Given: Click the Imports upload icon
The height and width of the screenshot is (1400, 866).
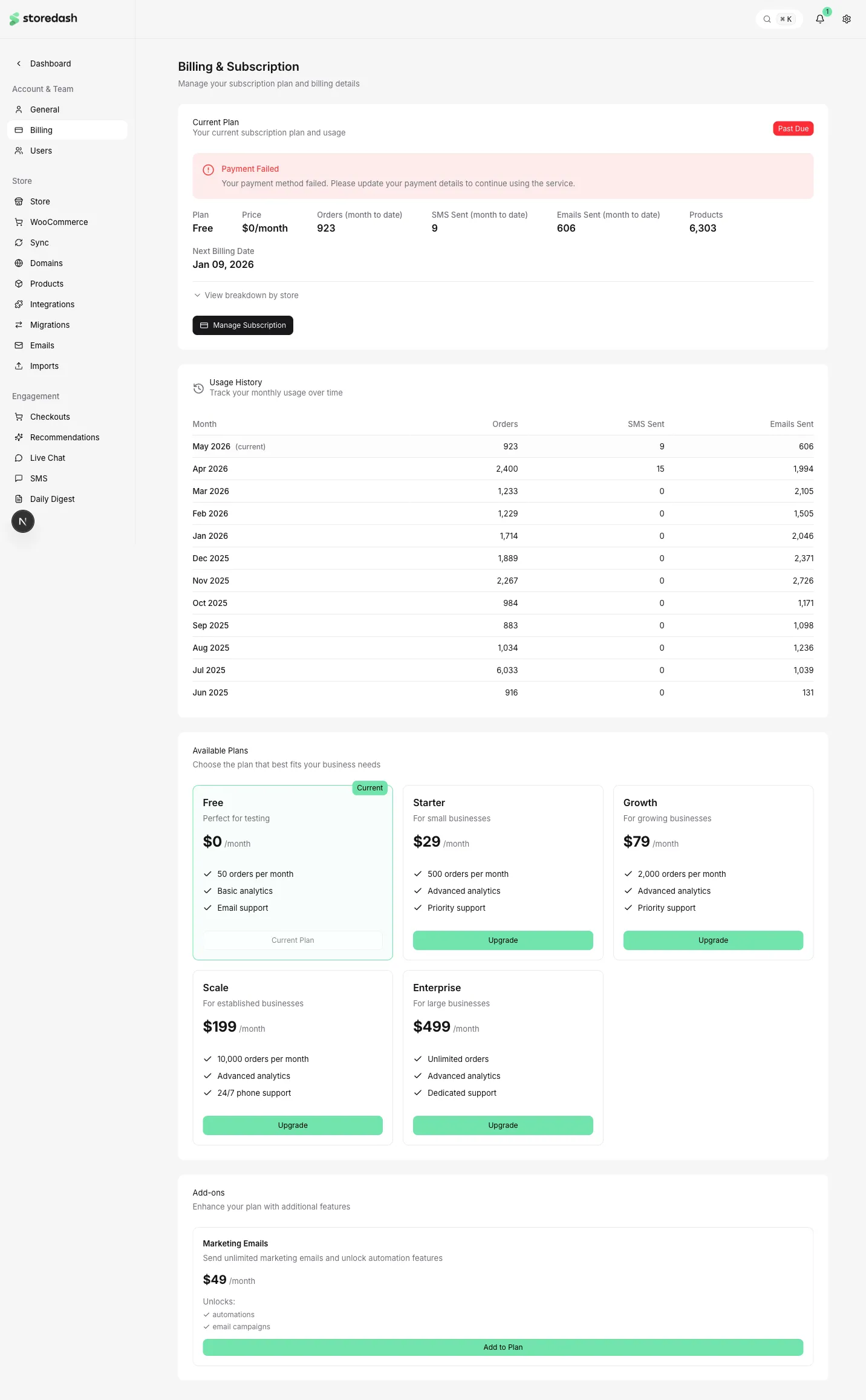Looking at the screenshot, I should click(x=19, y=366).
